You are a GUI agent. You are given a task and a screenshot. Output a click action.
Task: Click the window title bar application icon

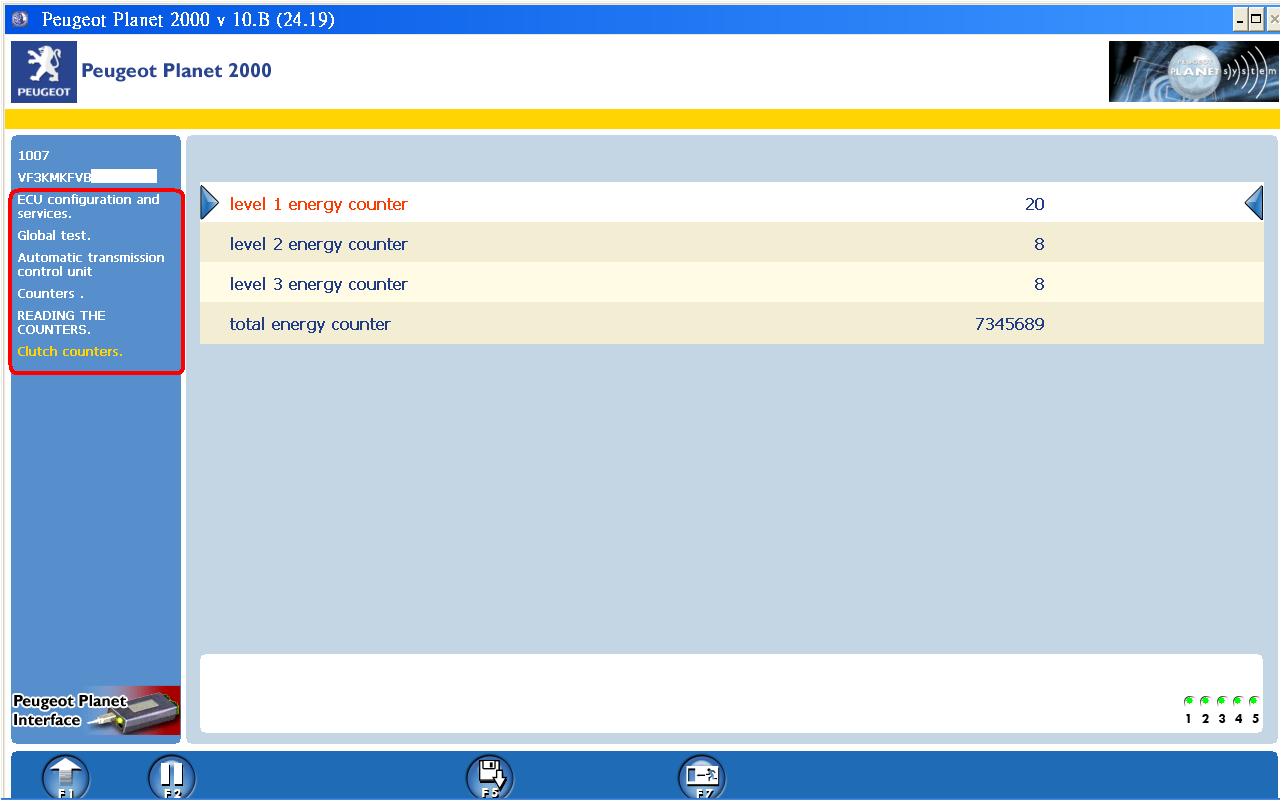tap(20, 19)
